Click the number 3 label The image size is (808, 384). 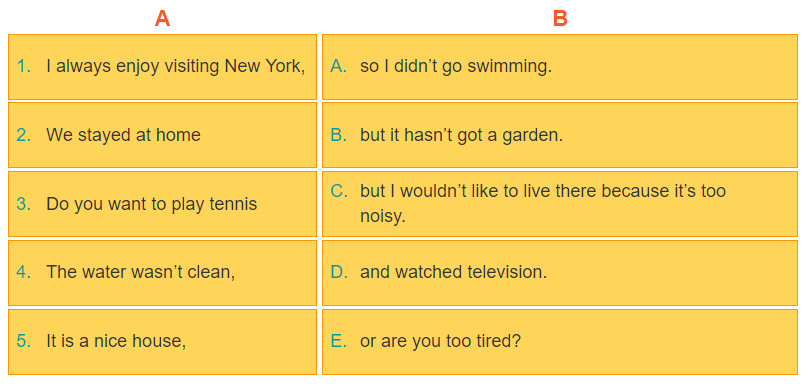(x=24, y=204)
